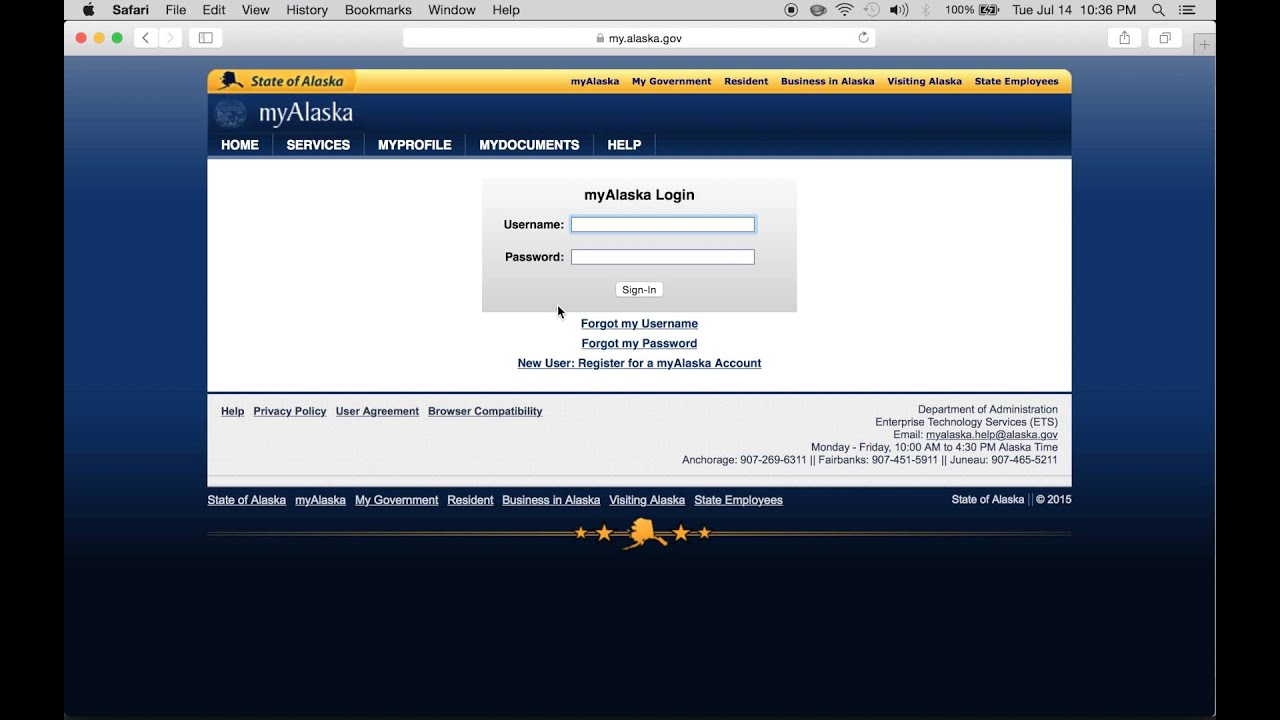1280x720 pixels.
Task: Click the my.alaska.gov address bar
Action: [639, 38]
